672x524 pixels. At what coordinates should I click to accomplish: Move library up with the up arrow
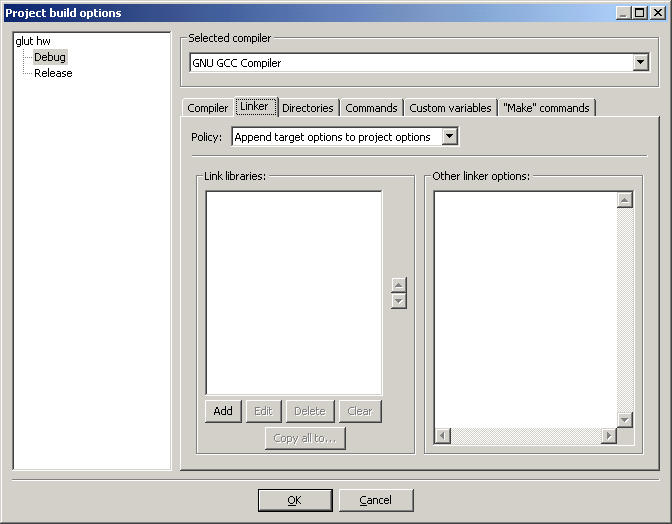tap(399, 285)
